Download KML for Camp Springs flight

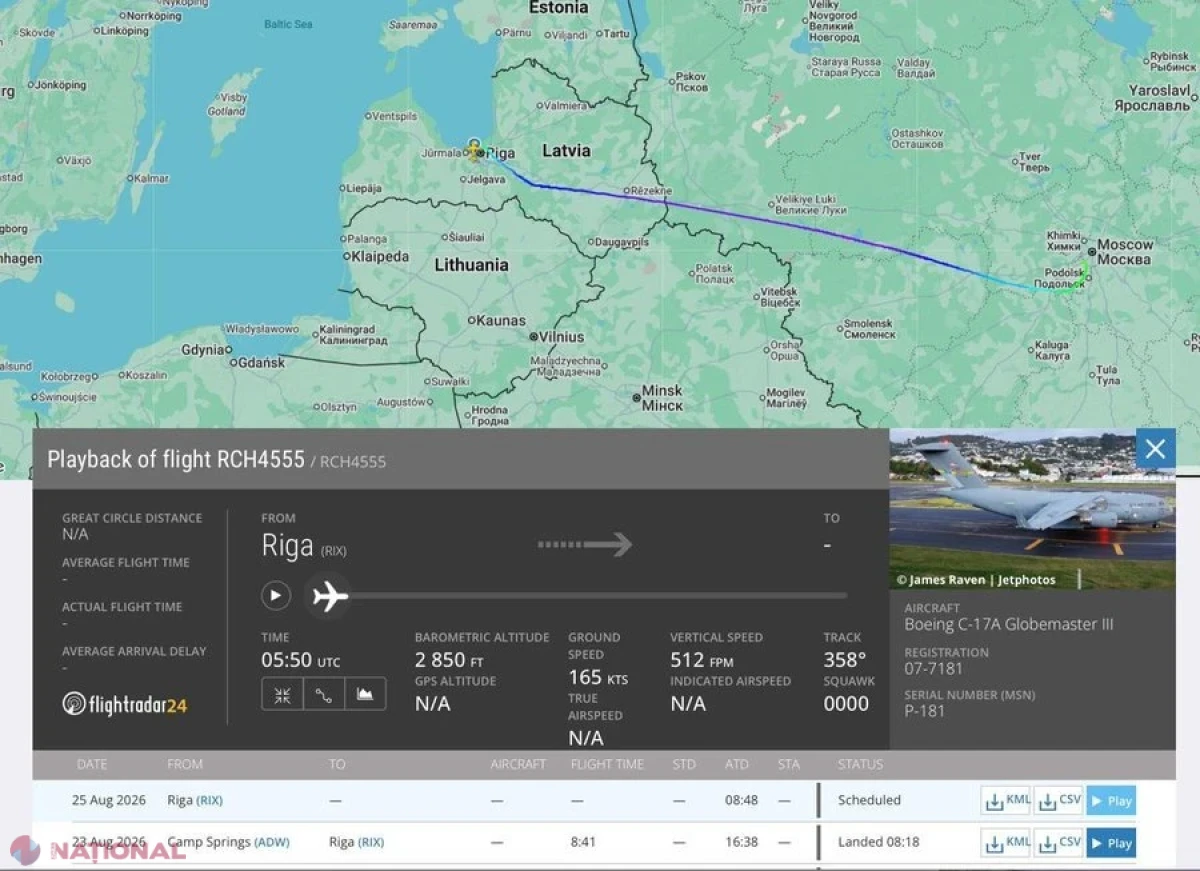click(1006, 842)
